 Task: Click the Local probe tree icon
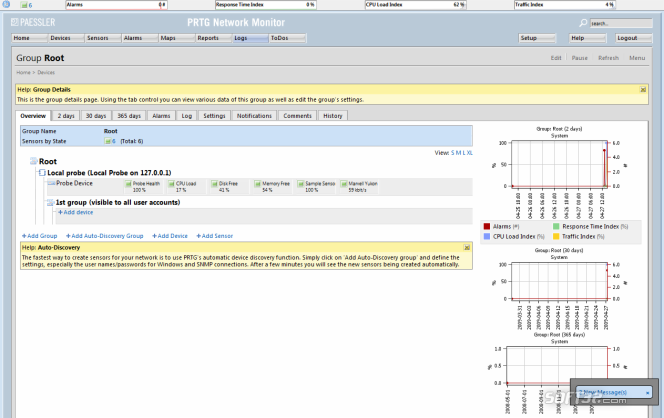(x=42, y=173)
